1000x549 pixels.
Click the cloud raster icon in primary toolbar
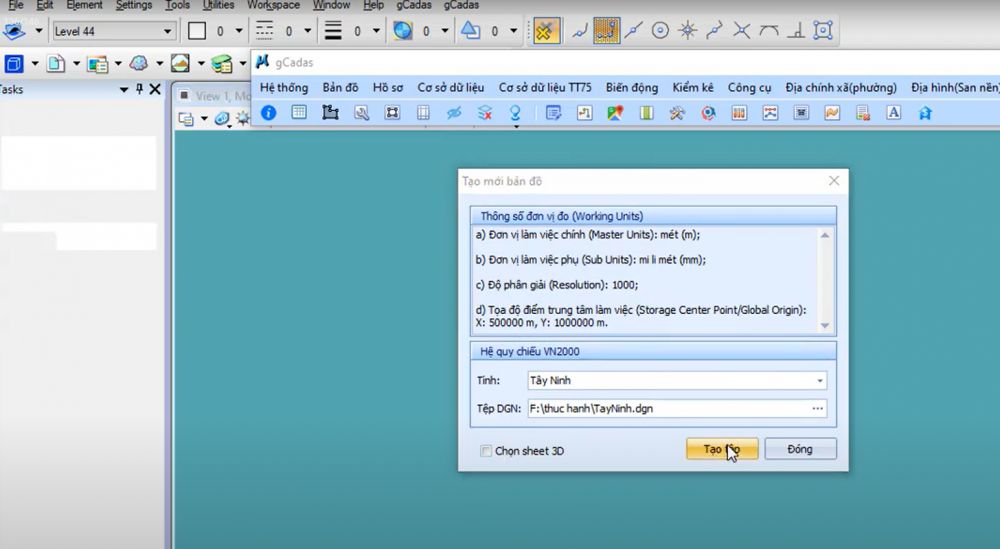[x=138, y=63]
